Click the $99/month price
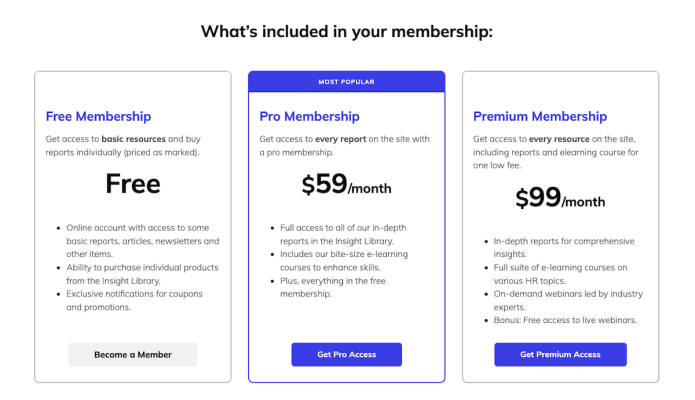695x400 pixels. (x=560, y=199)
